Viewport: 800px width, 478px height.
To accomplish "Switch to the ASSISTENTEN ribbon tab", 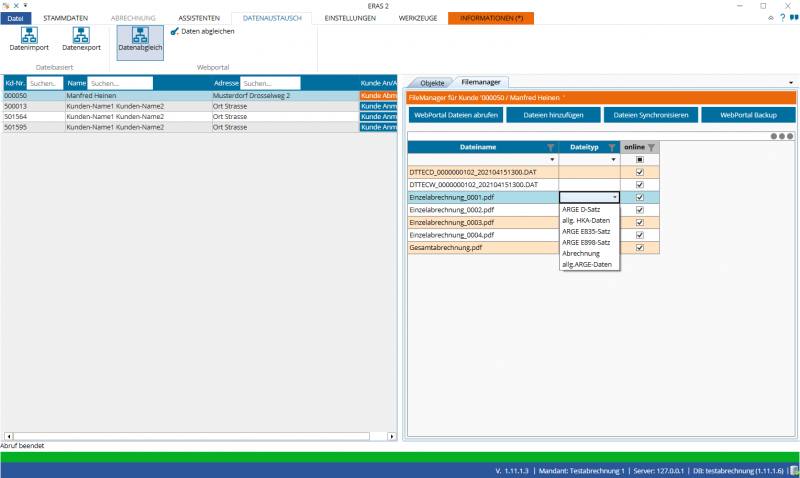I will (199, 18).
